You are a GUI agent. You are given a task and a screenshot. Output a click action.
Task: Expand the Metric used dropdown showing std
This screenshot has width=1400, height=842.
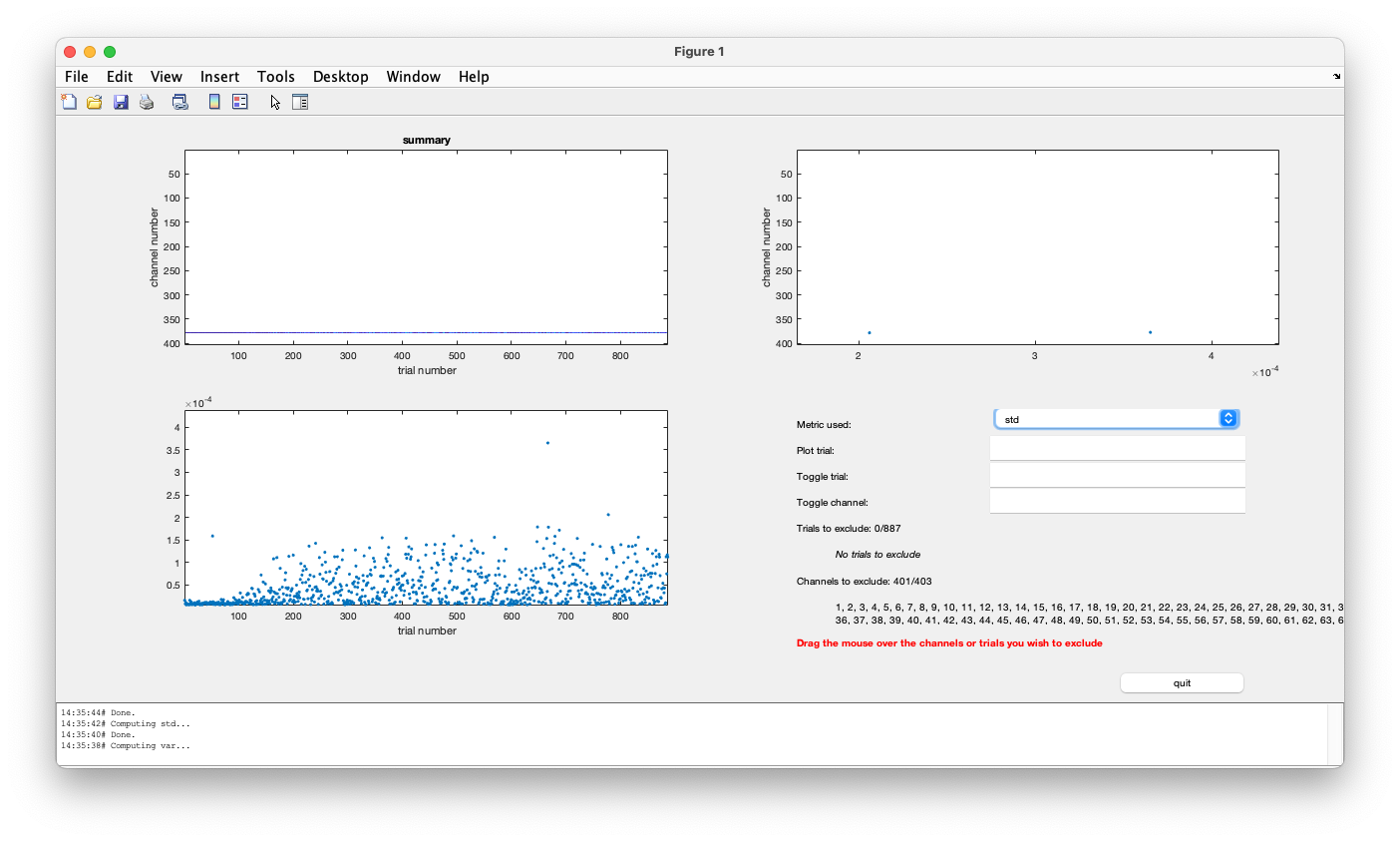point(1117,419)
